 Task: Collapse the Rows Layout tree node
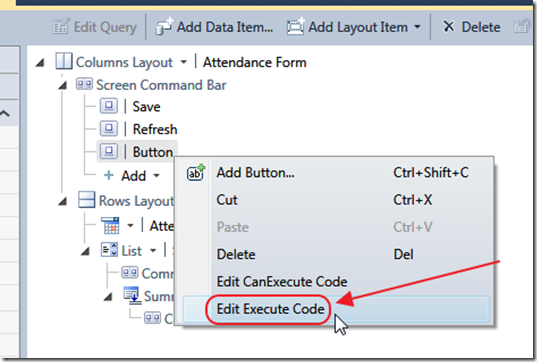[62, 201]
